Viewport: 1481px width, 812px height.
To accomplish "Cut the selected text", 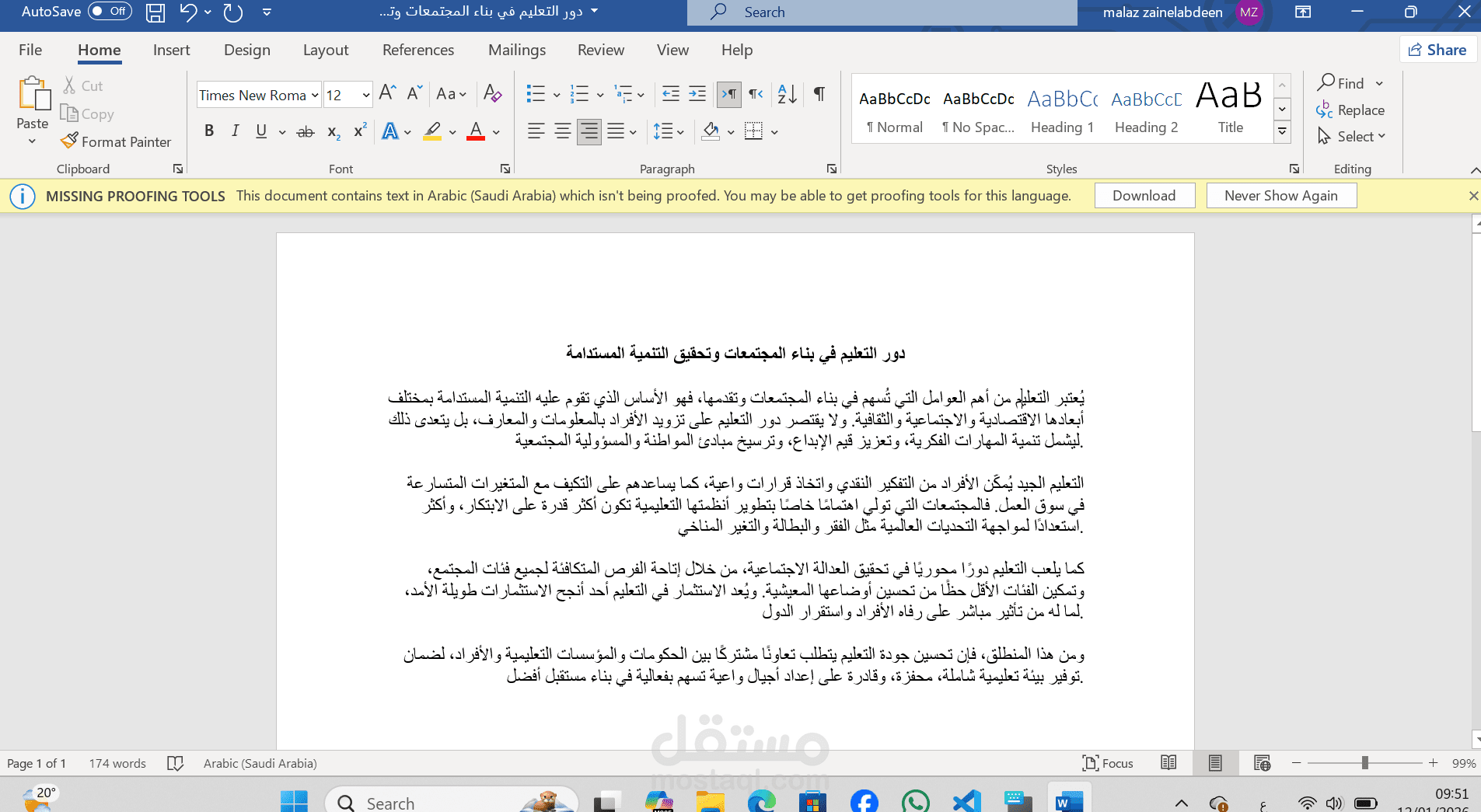I will (83, 85).
